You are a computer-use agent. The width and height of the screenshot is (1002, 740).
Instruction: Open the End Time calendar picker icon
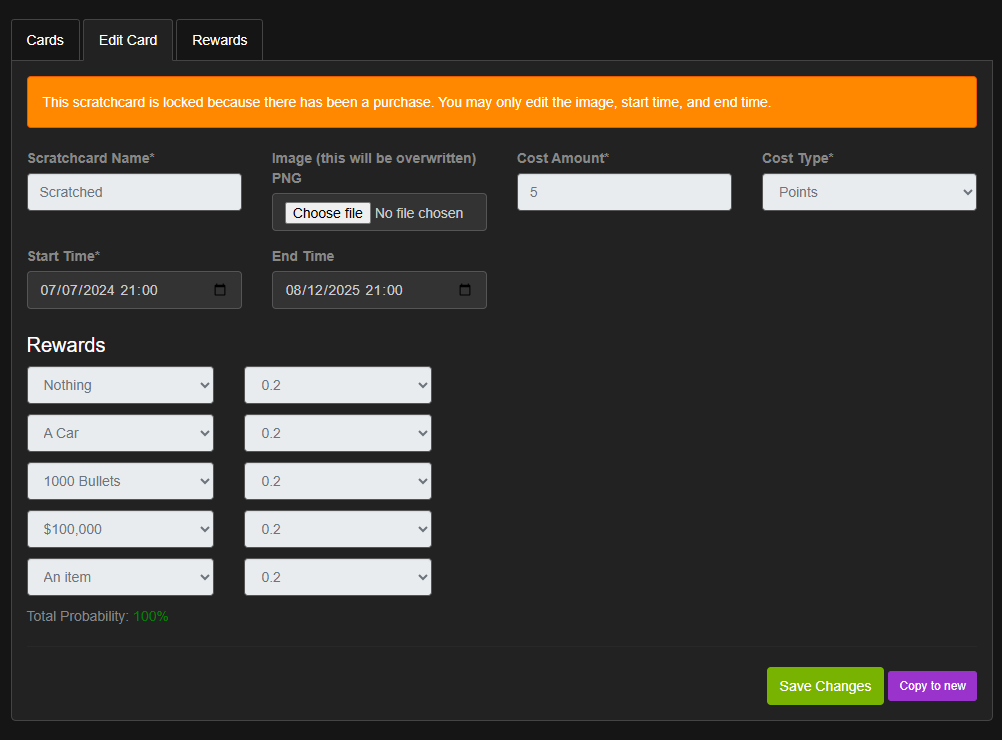pos(465,291)
